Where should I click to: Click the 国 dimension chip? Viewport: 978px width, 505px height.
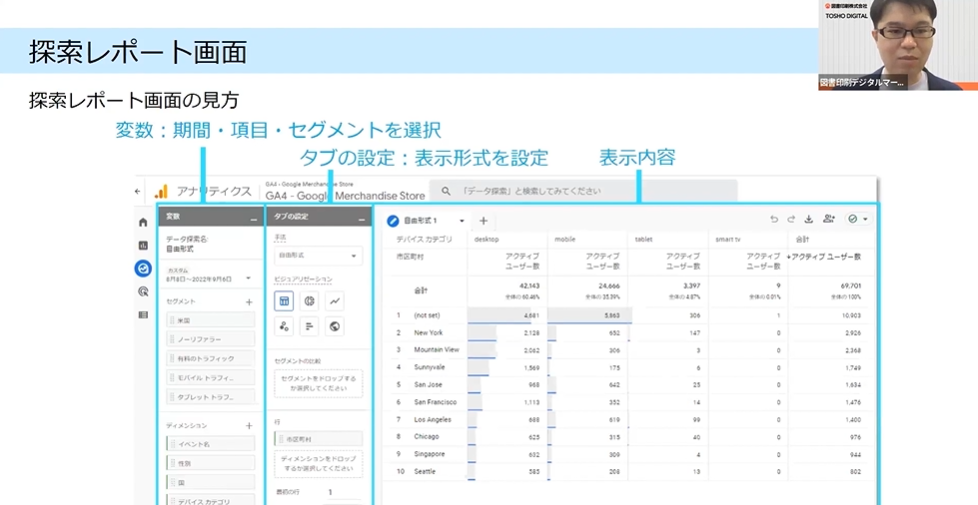(211, 482)
